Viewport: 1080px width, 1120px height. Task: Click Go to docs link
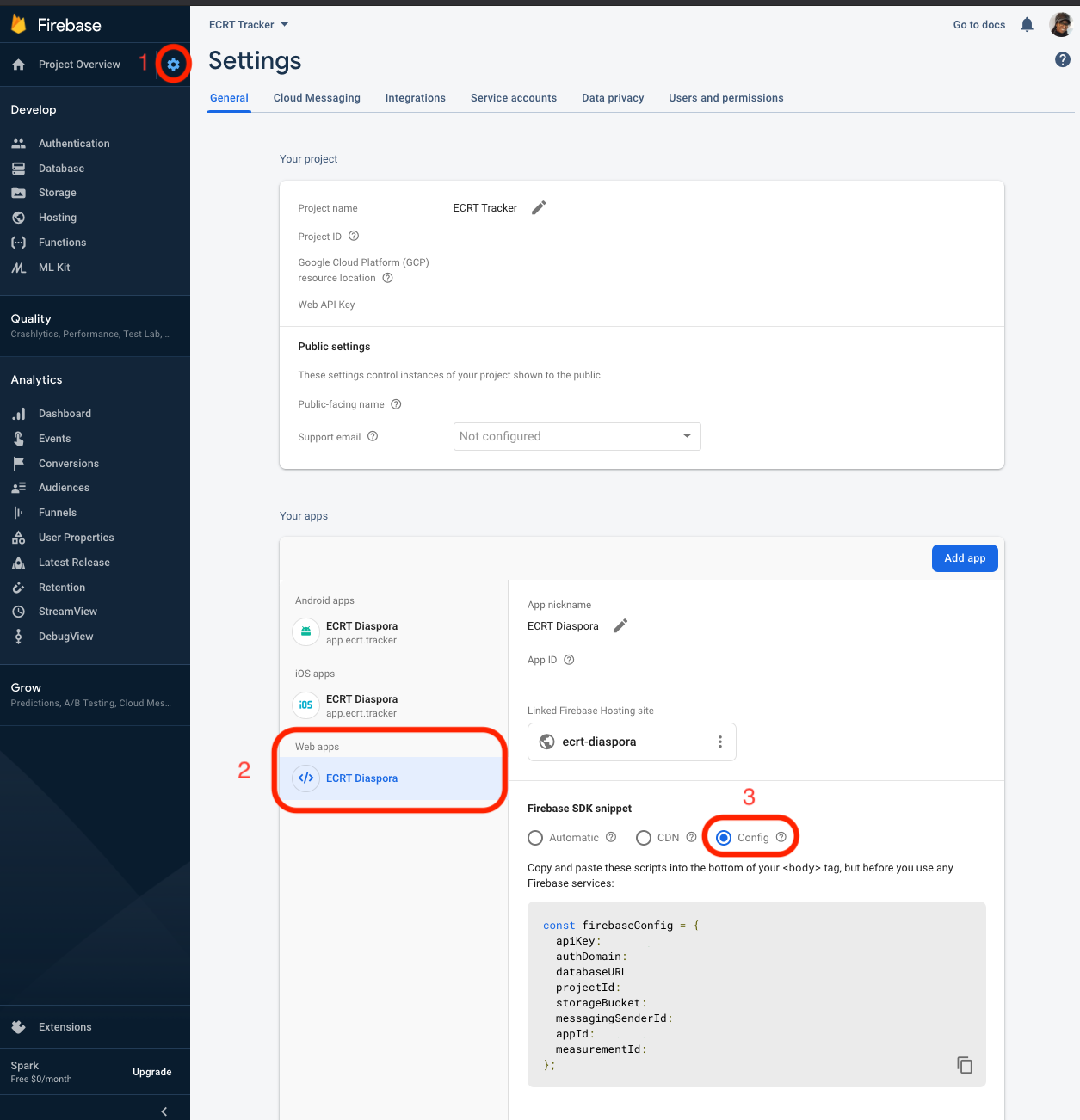[979, 25]
